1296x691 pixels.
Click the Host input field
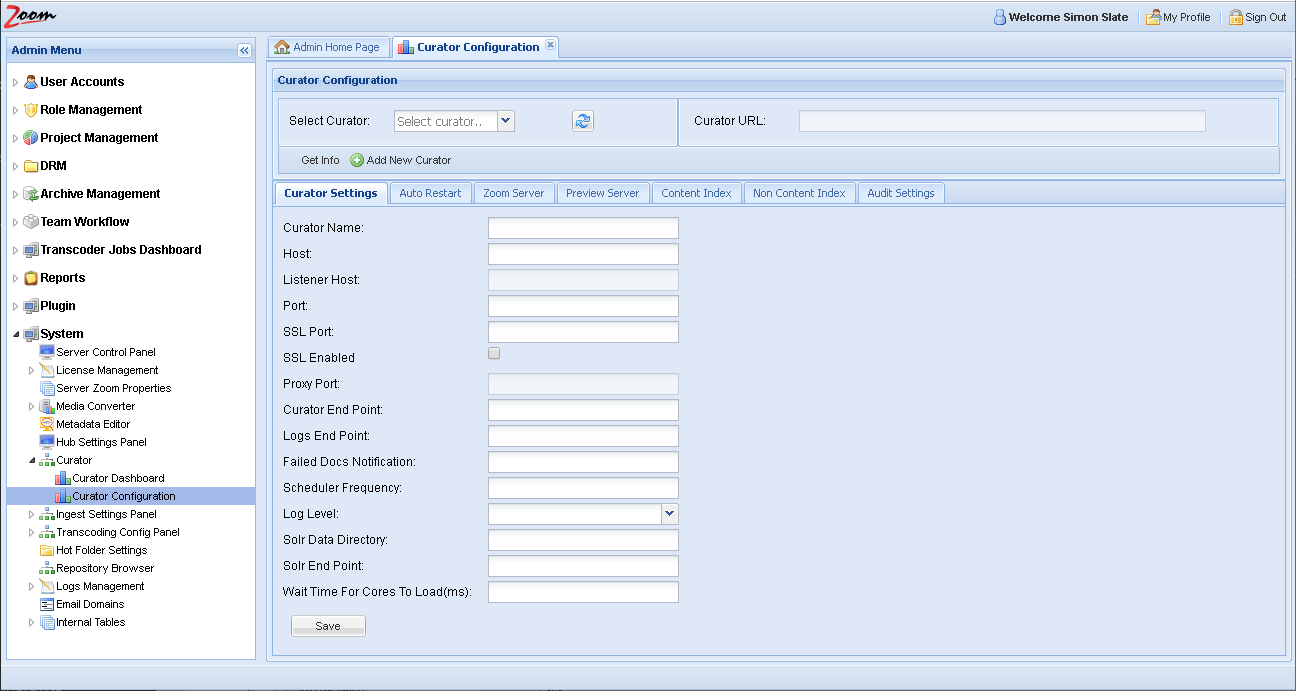pos(583,254)
